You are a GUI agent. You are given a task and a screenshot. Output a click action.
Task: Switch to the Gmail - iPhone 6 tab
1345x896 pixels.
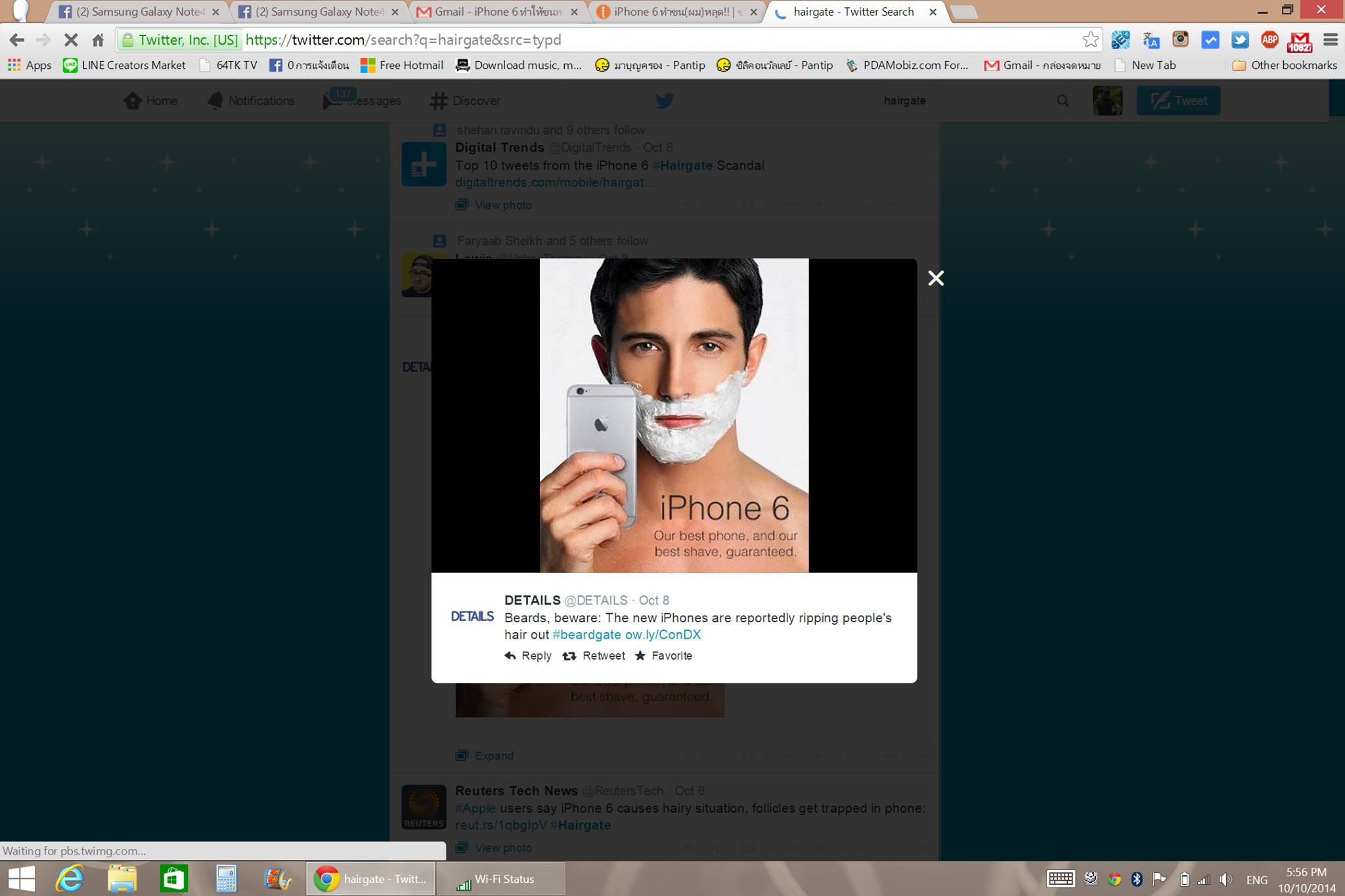point(498,12)
